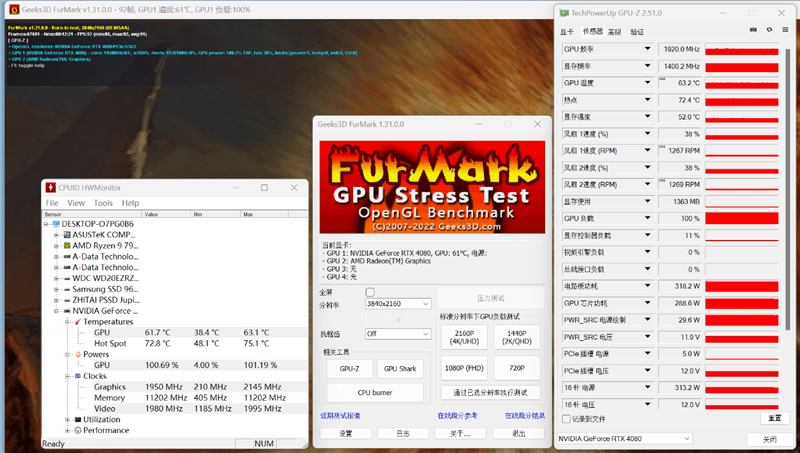Viewport: 800px width, 453px height.
Task: Open the 近期测试报表 link
Action: coord(340,416)
